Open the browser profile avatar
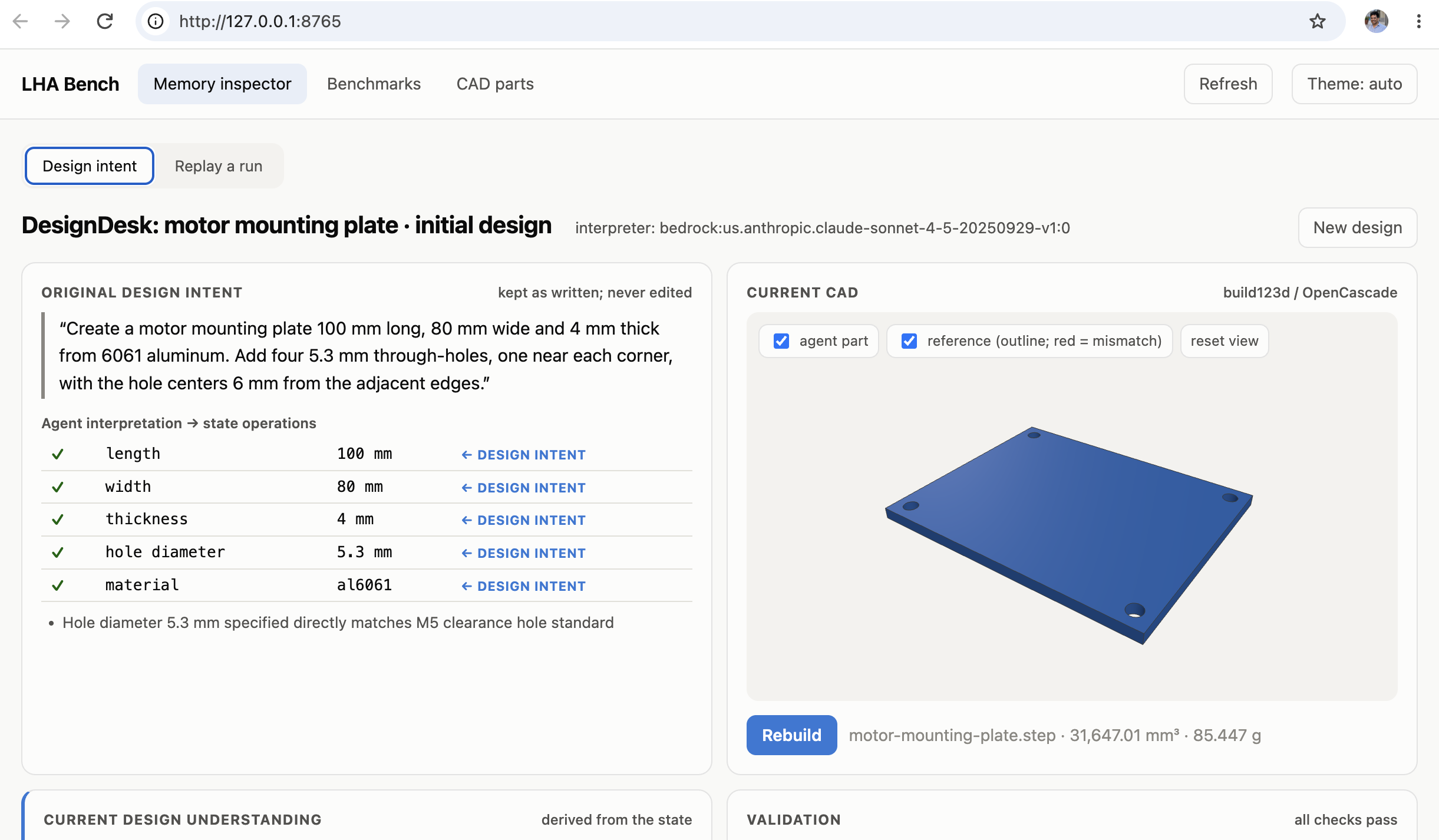1439x840 pixels. point(1376,22)
